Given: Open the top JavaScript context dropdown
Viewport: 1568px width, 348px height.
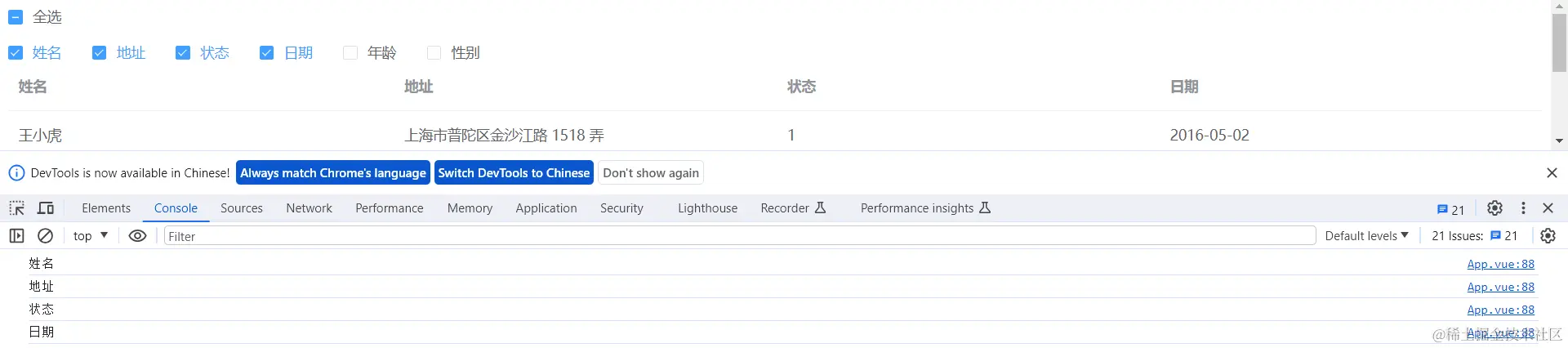Looking at the screenshot, I should pyautogui.click(x=91, y=236).
